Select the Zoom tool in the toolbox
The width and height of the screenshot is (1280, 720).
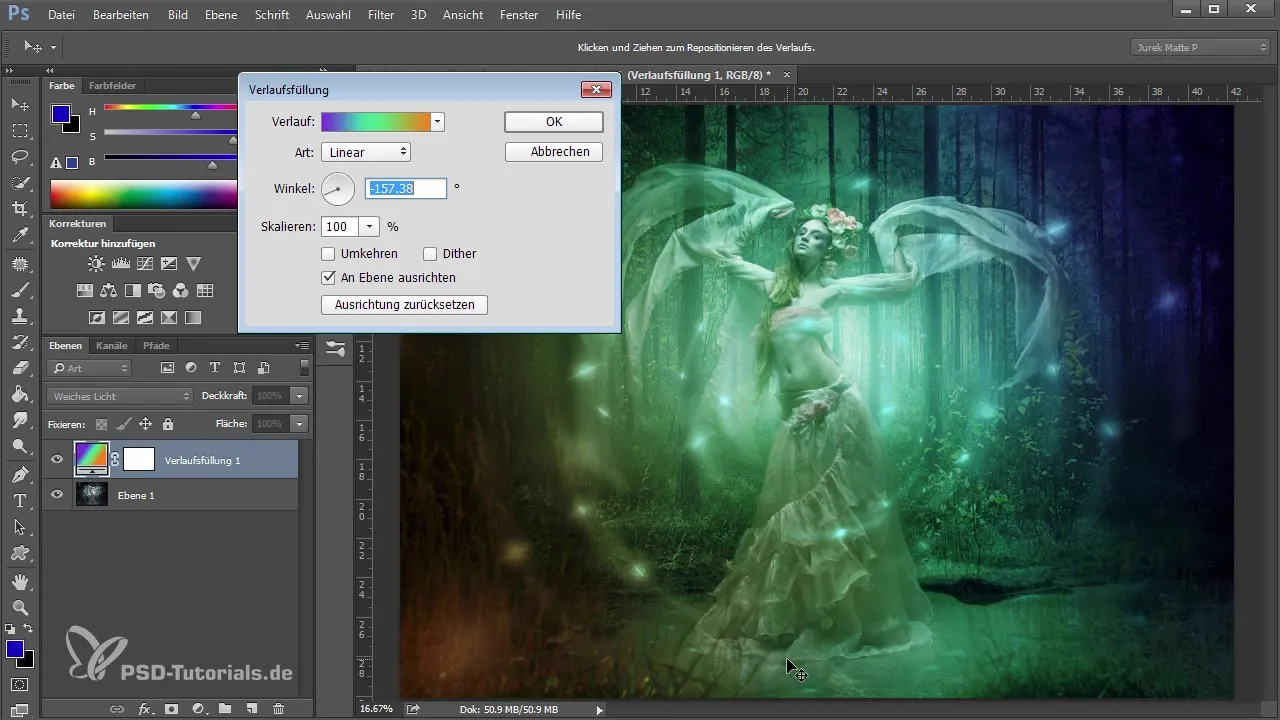[19, 607]
